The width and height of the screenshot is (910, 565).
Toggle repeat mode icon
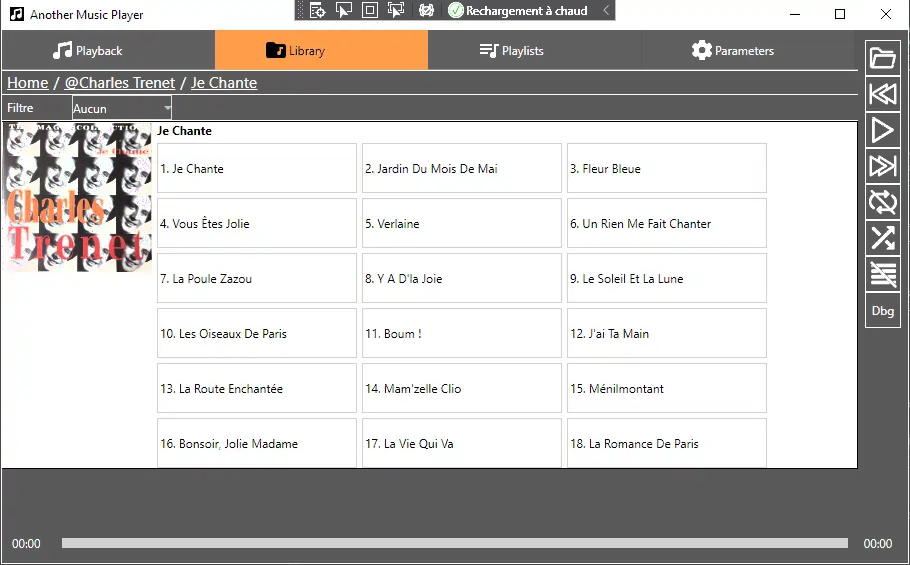point(882,202)
